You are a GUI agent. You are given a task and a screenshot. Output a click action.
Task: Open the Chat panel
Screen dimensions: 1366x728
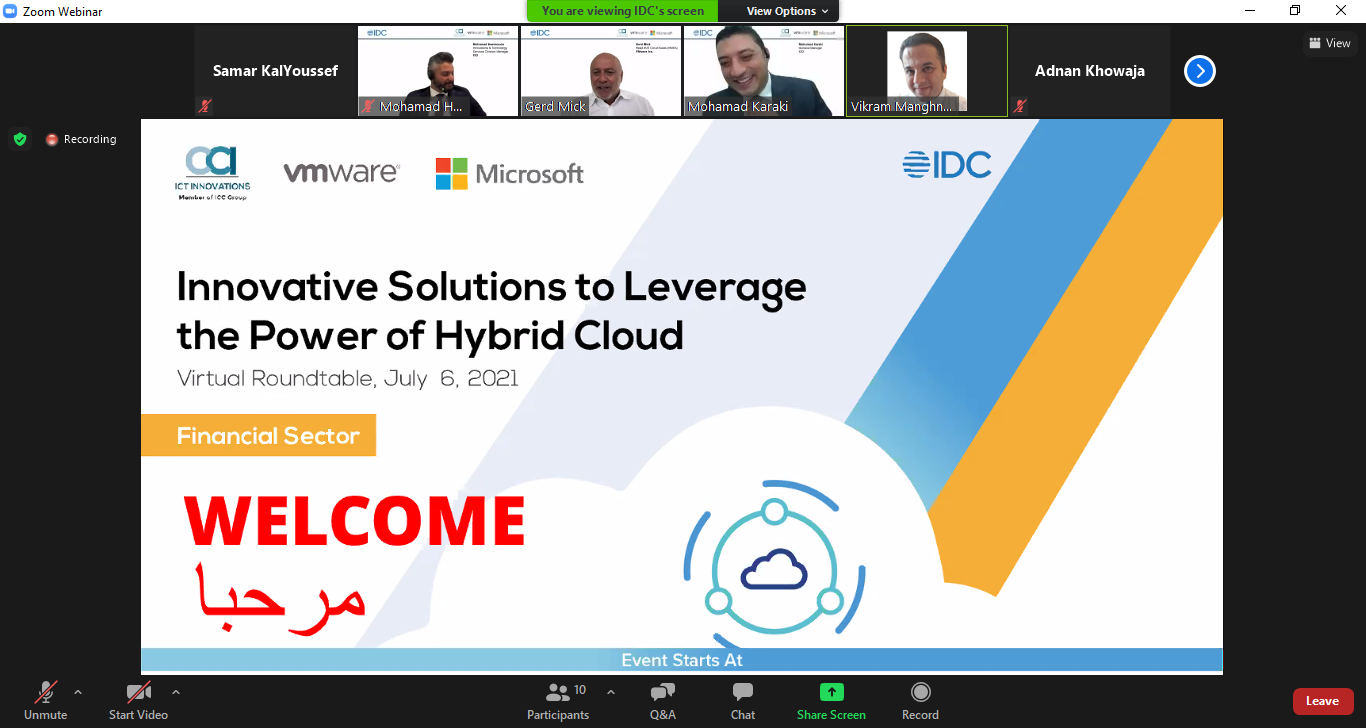pyautogui.click(x=743, y=700)
